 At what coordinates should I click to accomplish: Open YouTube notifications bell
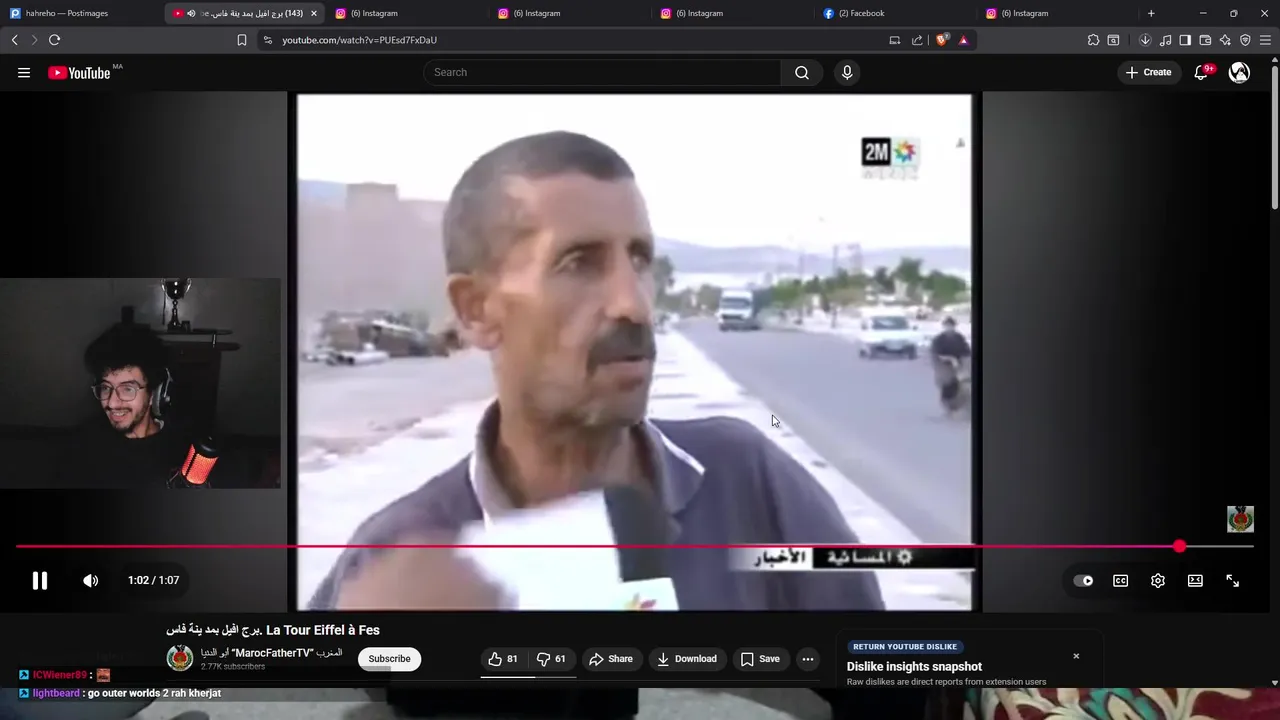click(x=1201, y=72)
